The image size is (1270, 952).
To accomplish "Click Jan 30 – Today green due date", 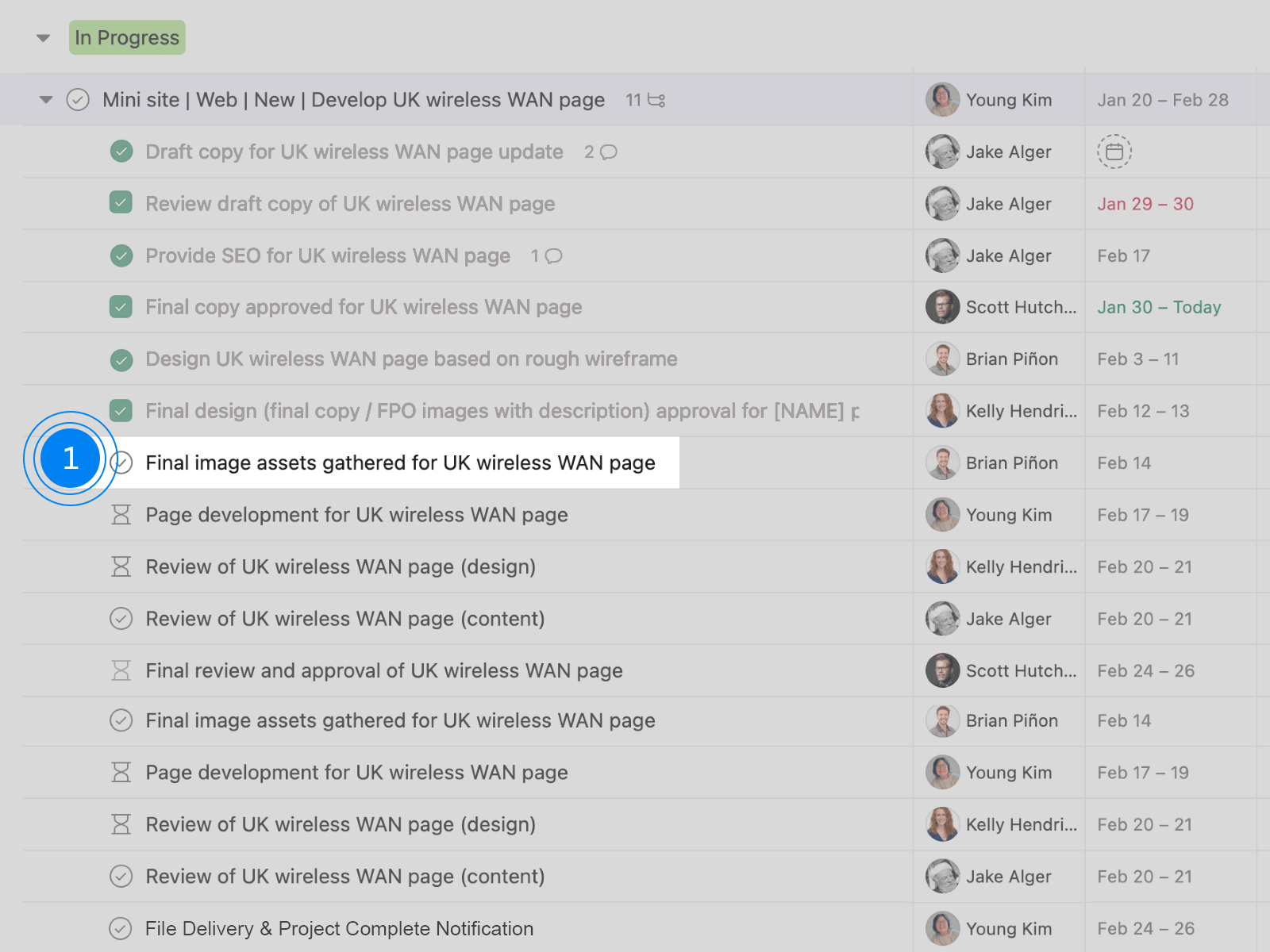I will point(1158,307).
